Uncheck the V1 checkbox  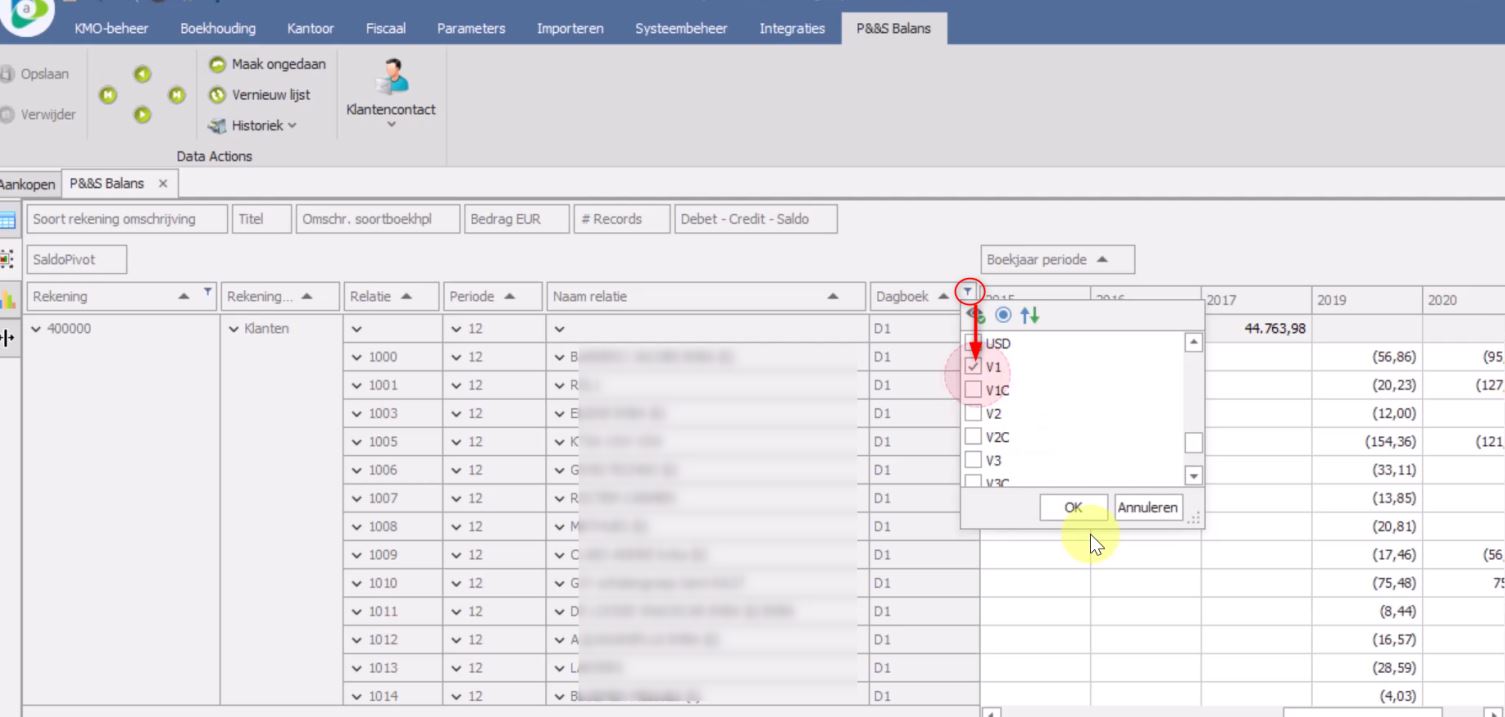pyautogui.click(x=974, y=367)
